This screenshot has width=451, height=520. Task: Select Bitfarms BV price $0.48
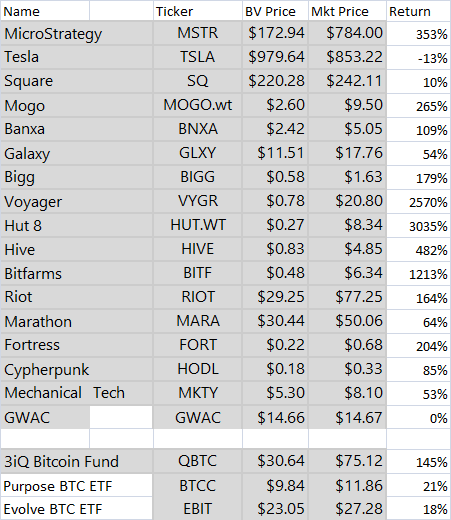275,273
